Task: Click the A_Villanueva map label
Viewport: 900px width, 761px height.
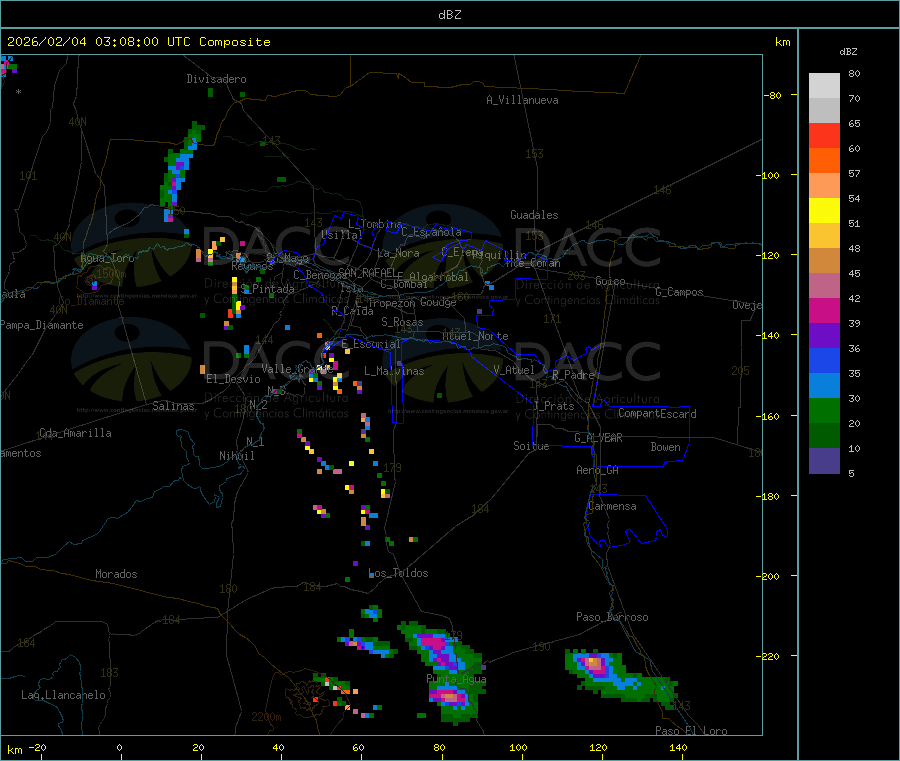Action: pyautogui.click(x=522, y=100)
